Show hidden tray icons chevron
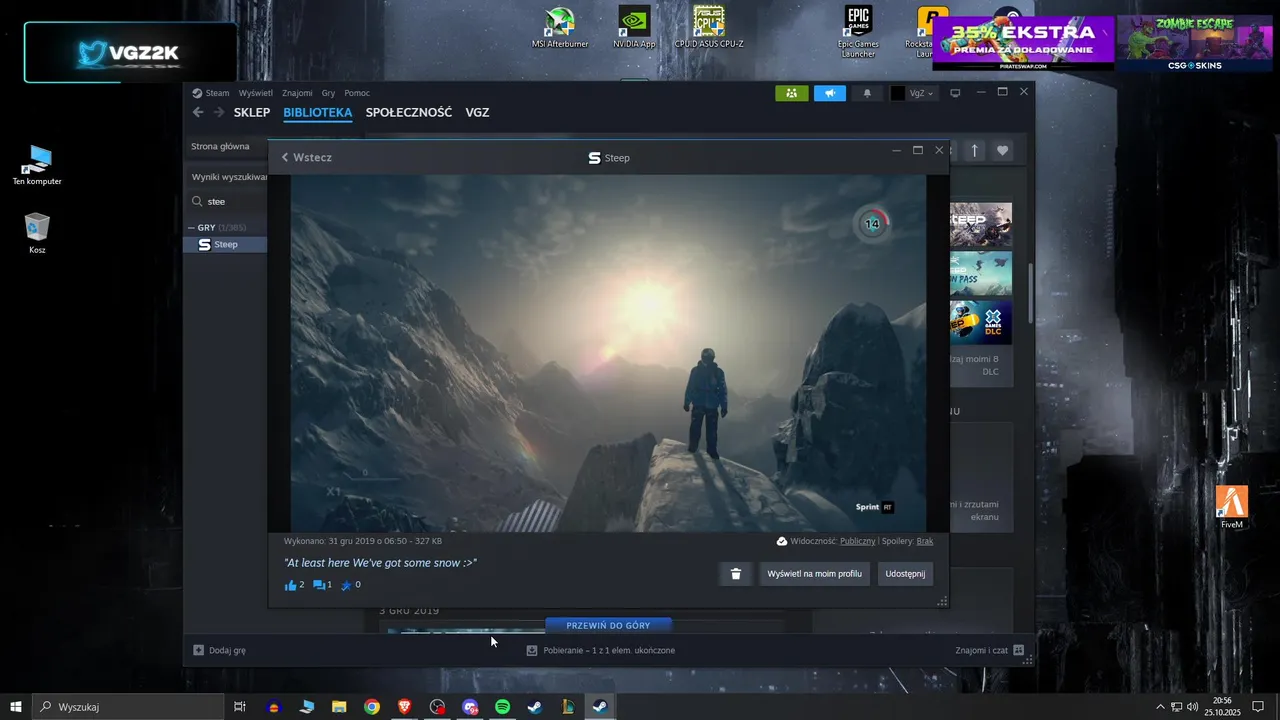This screenshot has height=720, width=1280. 1160,707
